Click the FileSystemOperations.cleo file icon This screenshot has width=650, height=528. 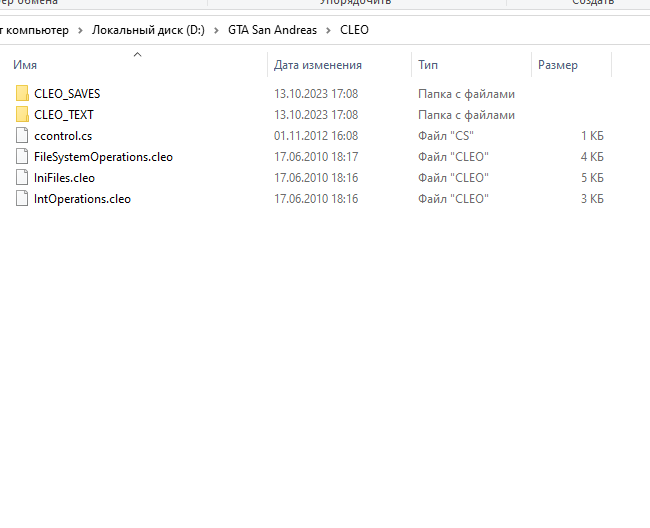[23, 157]
